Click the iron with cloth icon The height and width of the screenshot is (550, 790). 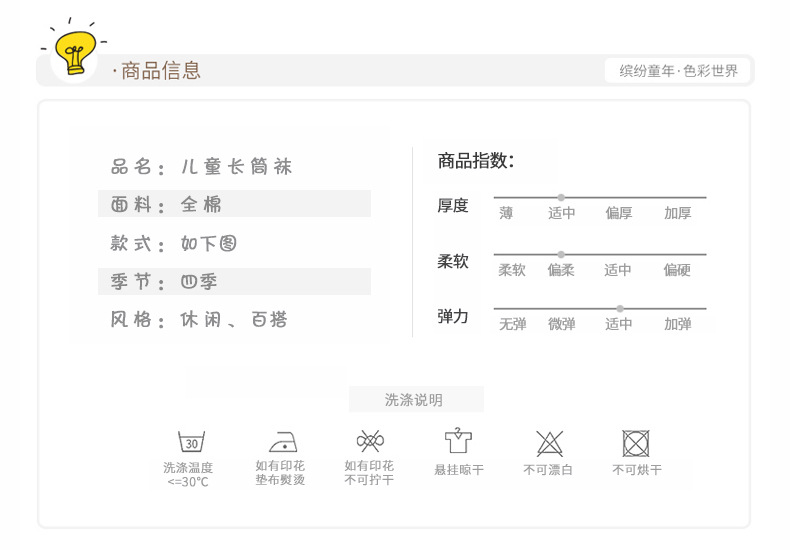tap(283, 442)
